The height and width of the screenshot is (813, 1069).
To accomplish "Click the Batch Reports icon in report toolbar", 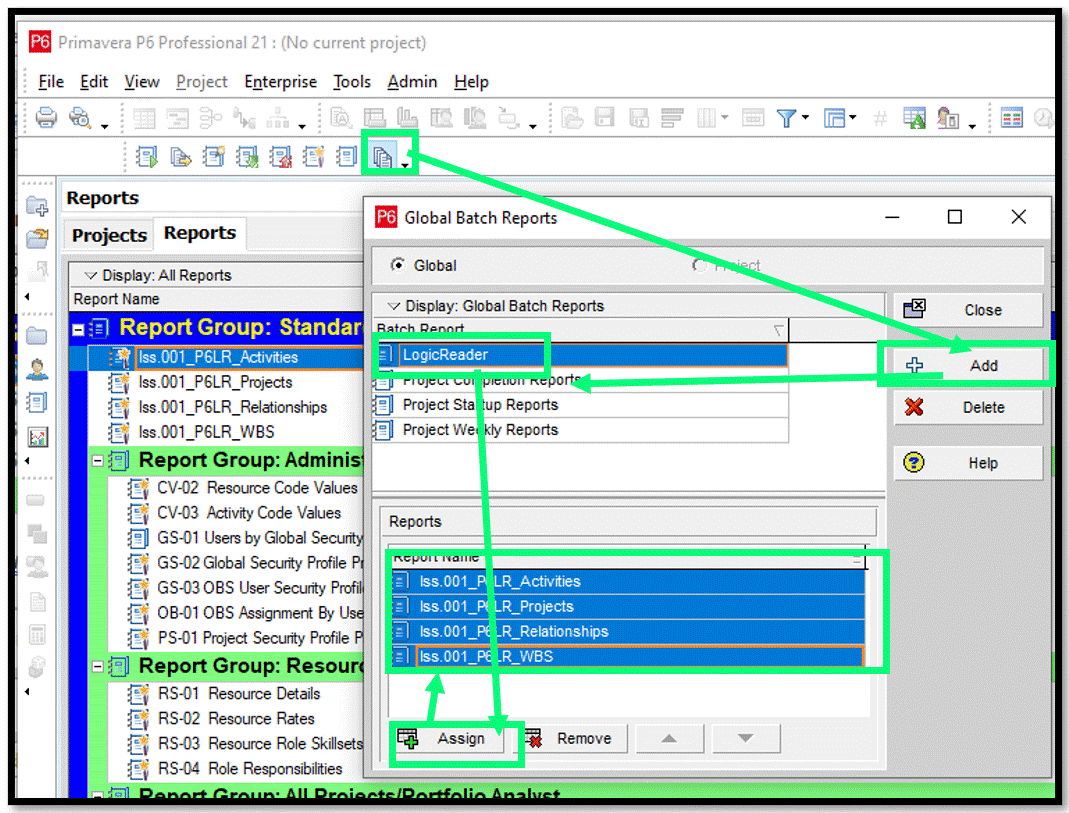I will click(x=382, y=157).
